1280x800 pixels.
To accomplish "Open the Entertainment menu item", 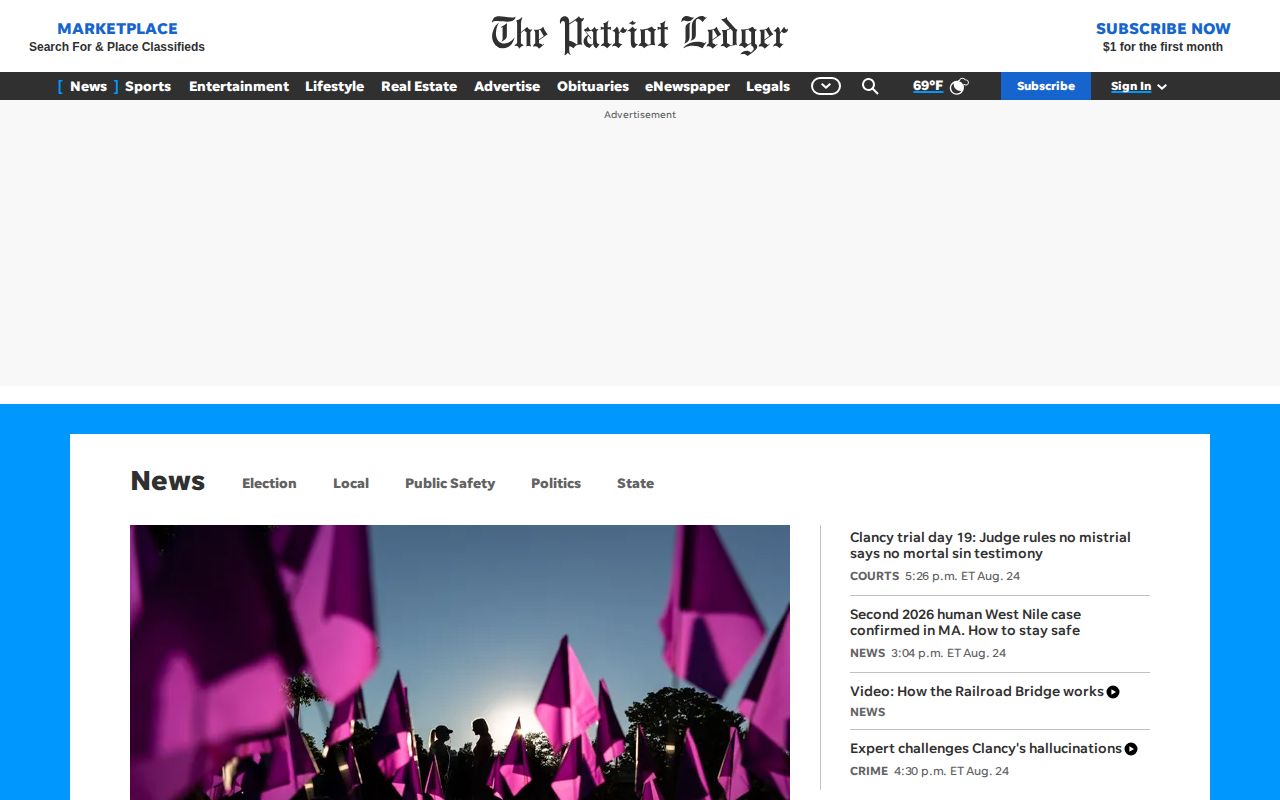I will (239, 86).
